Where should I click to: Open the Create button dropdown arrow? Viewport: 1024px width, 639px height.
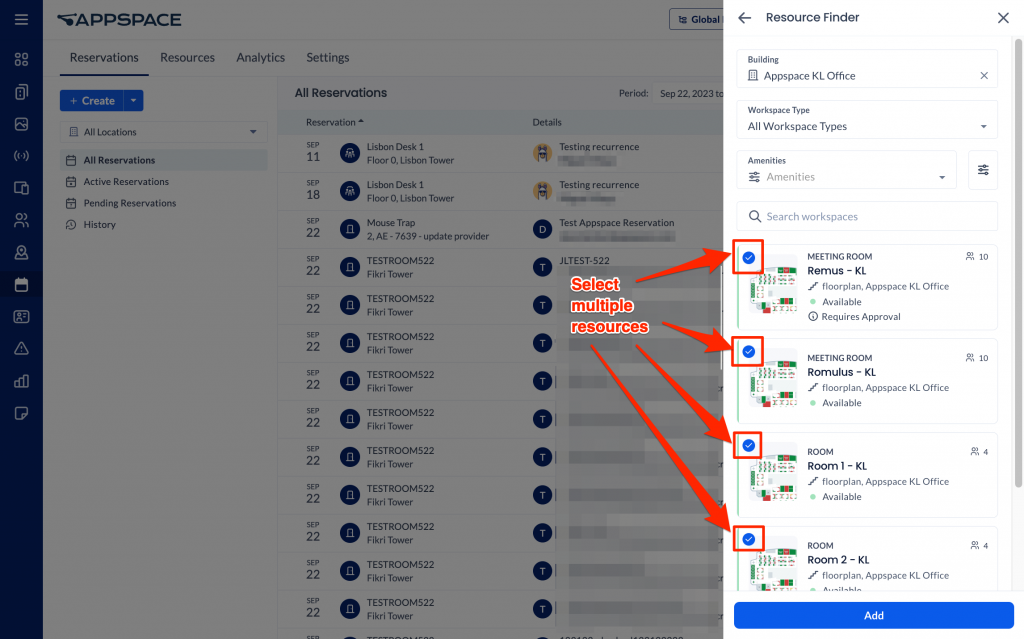[x=133, y=101]
